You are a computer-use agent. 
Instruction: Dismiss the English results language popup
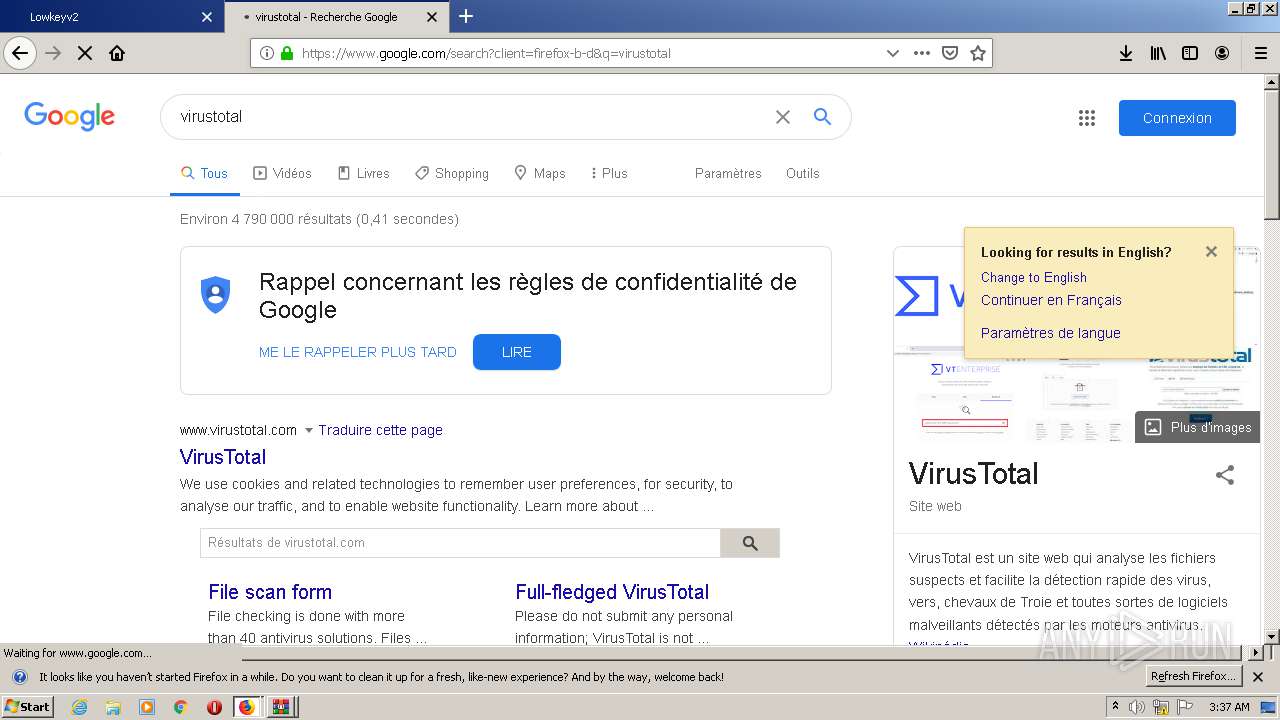1211,251
